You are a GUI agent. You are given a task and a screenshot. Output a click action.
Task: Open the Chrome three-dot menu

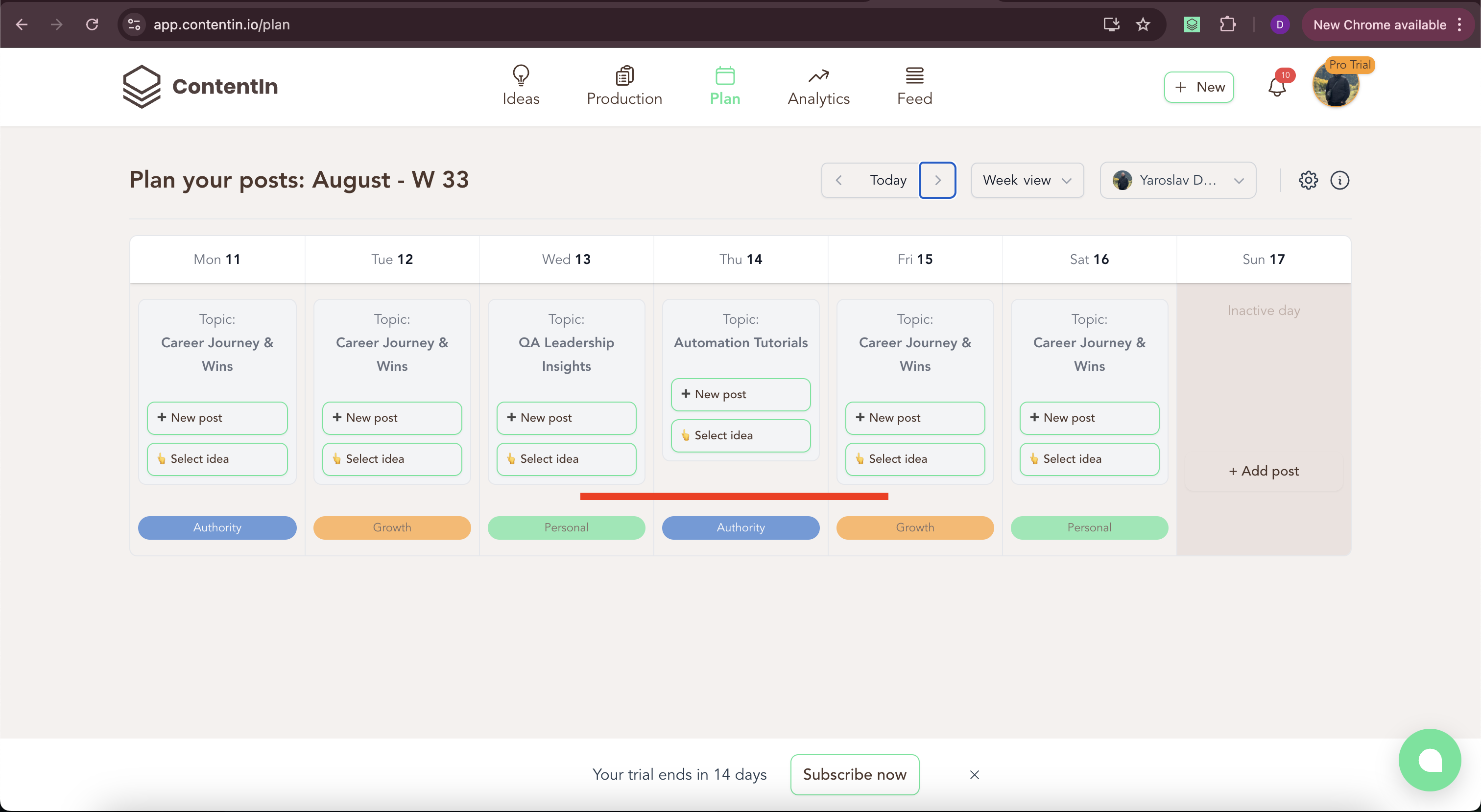[1459, 24]
